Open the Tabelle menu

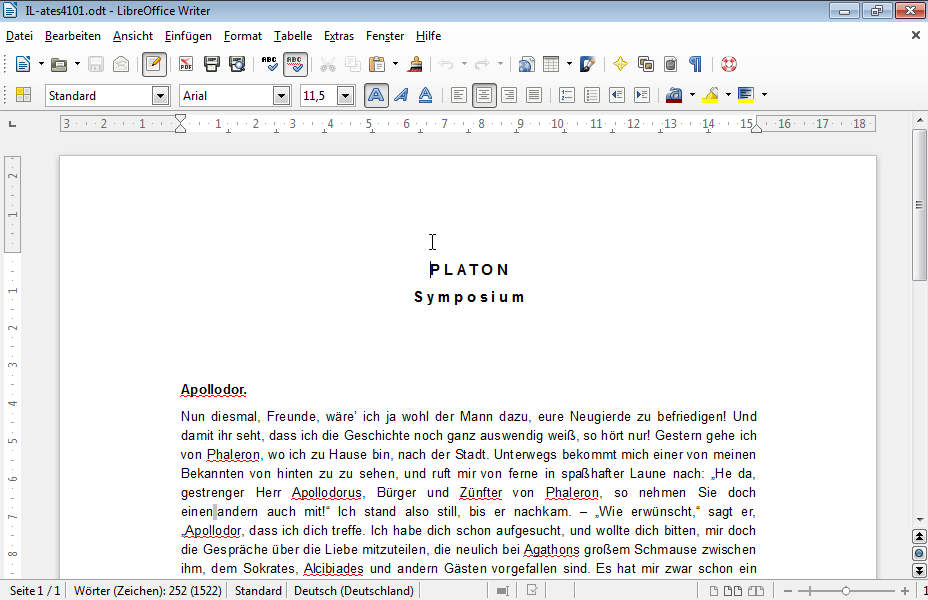click(x=293, y=36)
